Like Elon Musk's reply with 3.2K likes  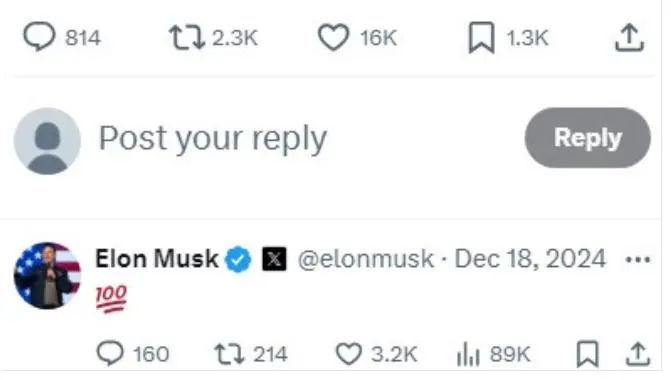tap(348, 354)
